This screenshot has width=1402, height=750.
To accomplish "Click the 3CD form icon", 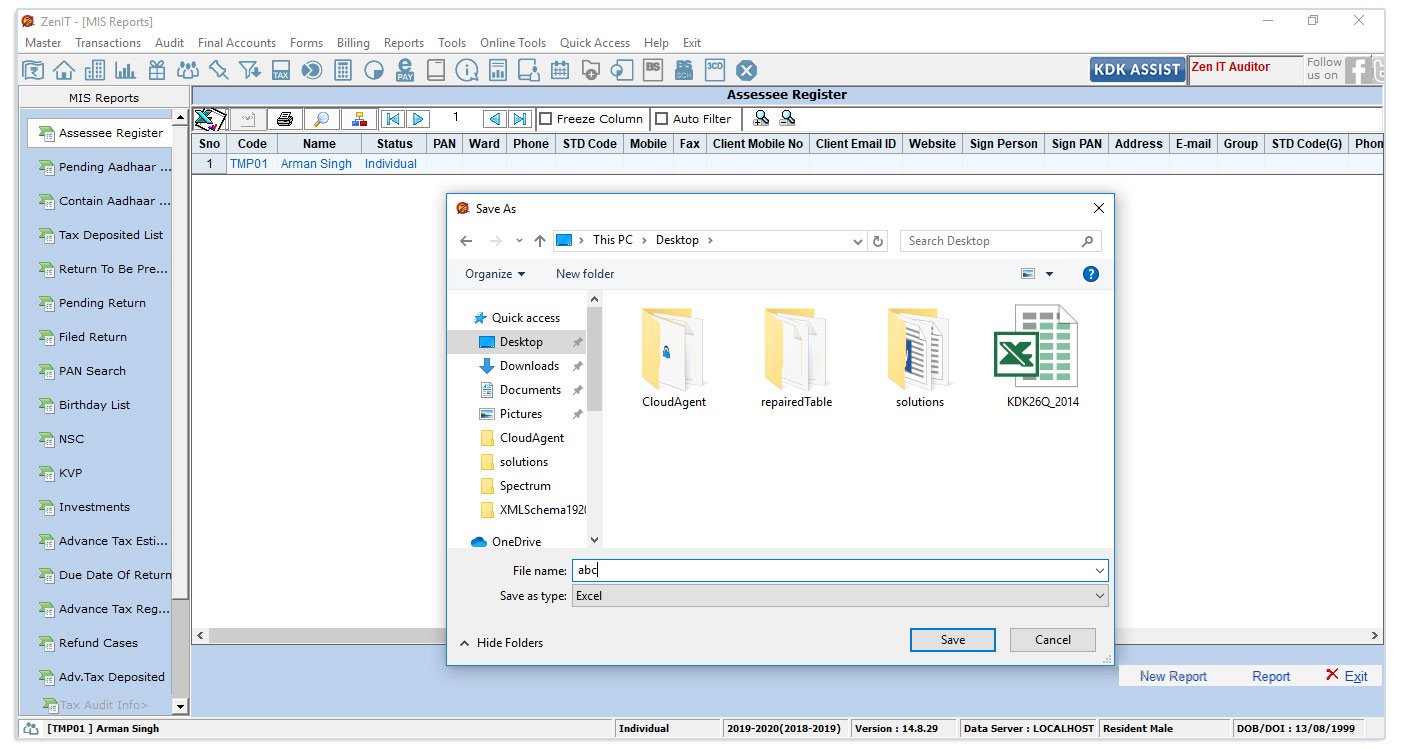I will coord(715,69).
